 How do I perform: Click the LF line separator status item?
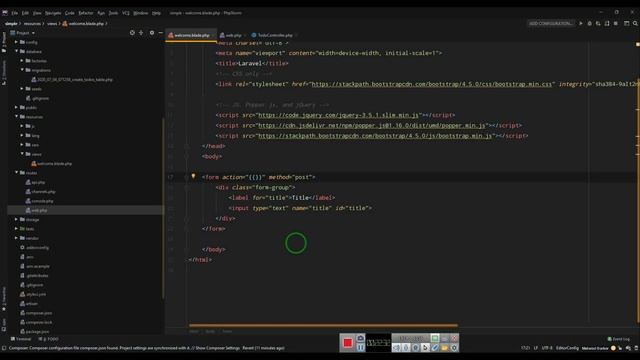tap(536, 348)
